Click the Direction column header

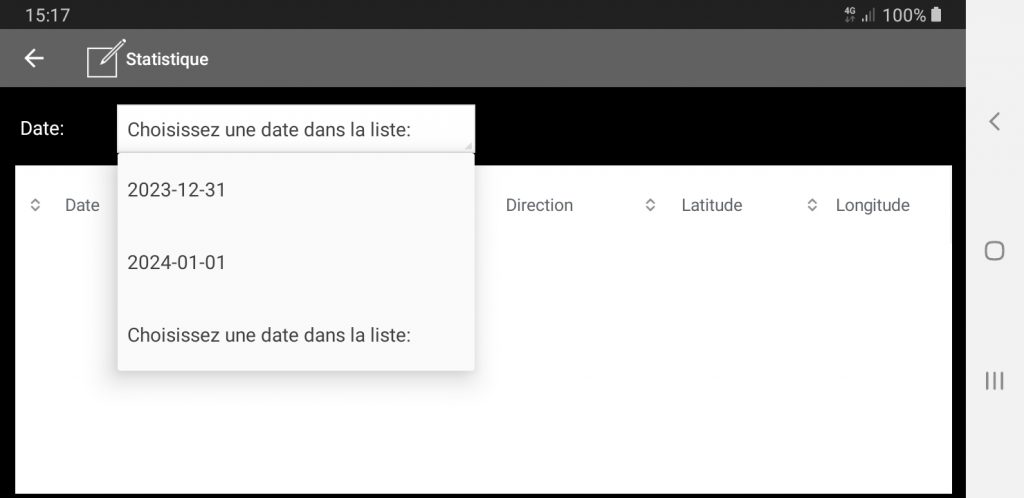[x=539, y=205]
